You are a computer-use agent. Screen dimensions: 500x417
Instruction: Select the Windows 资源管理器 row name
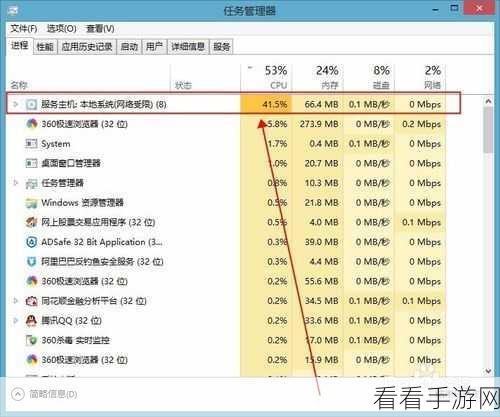[82, 203]
